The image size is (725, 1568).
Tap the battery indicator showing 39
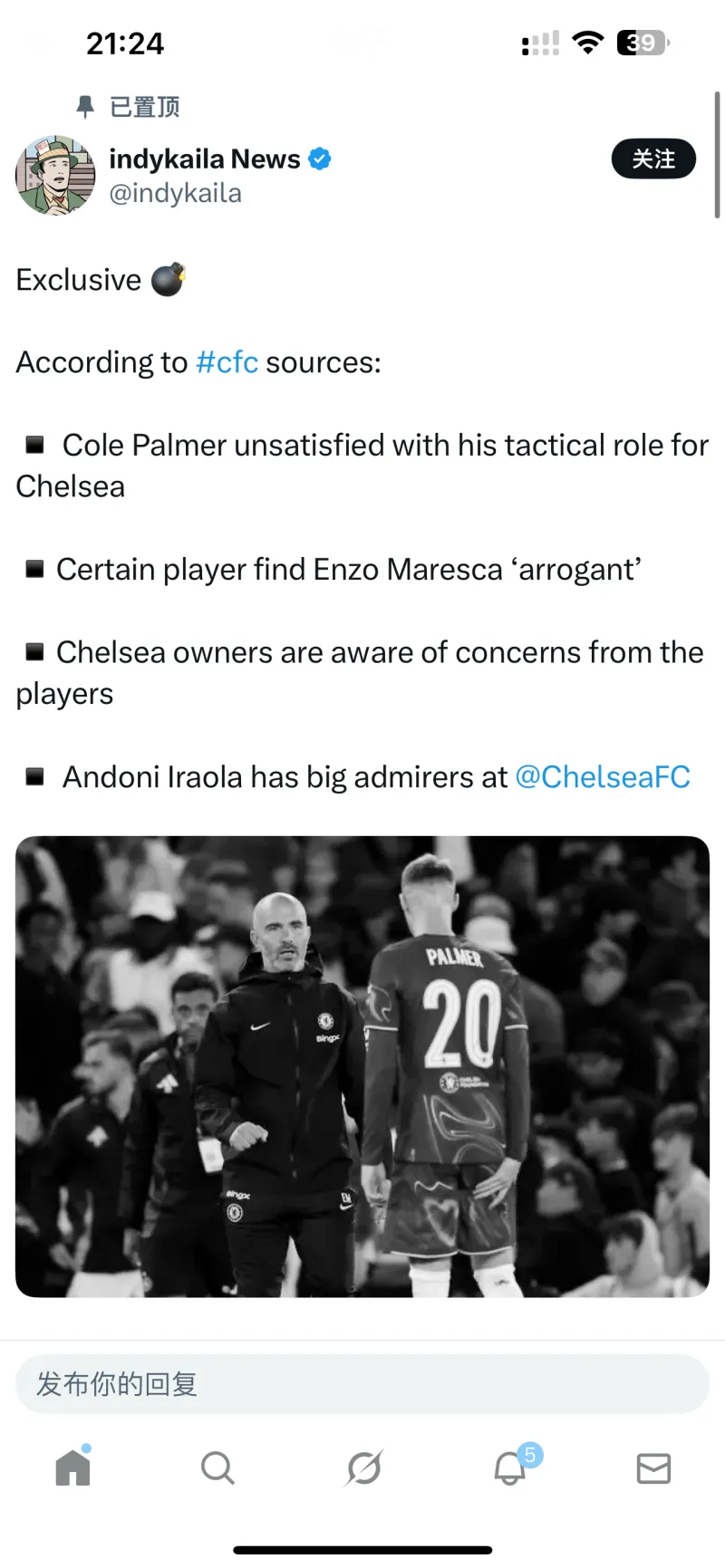tap(643, 43)
